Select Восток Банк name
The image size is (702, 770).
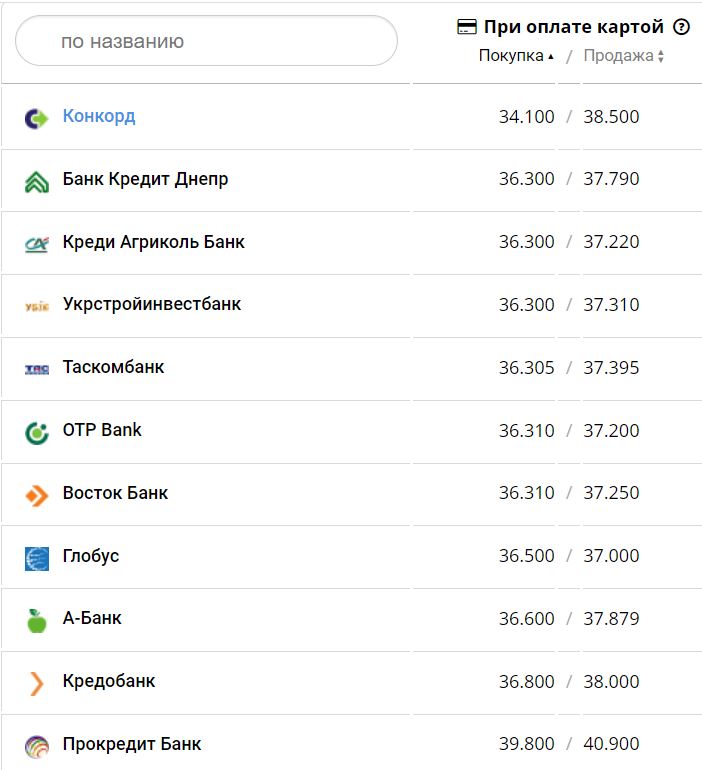coord(115,493)
